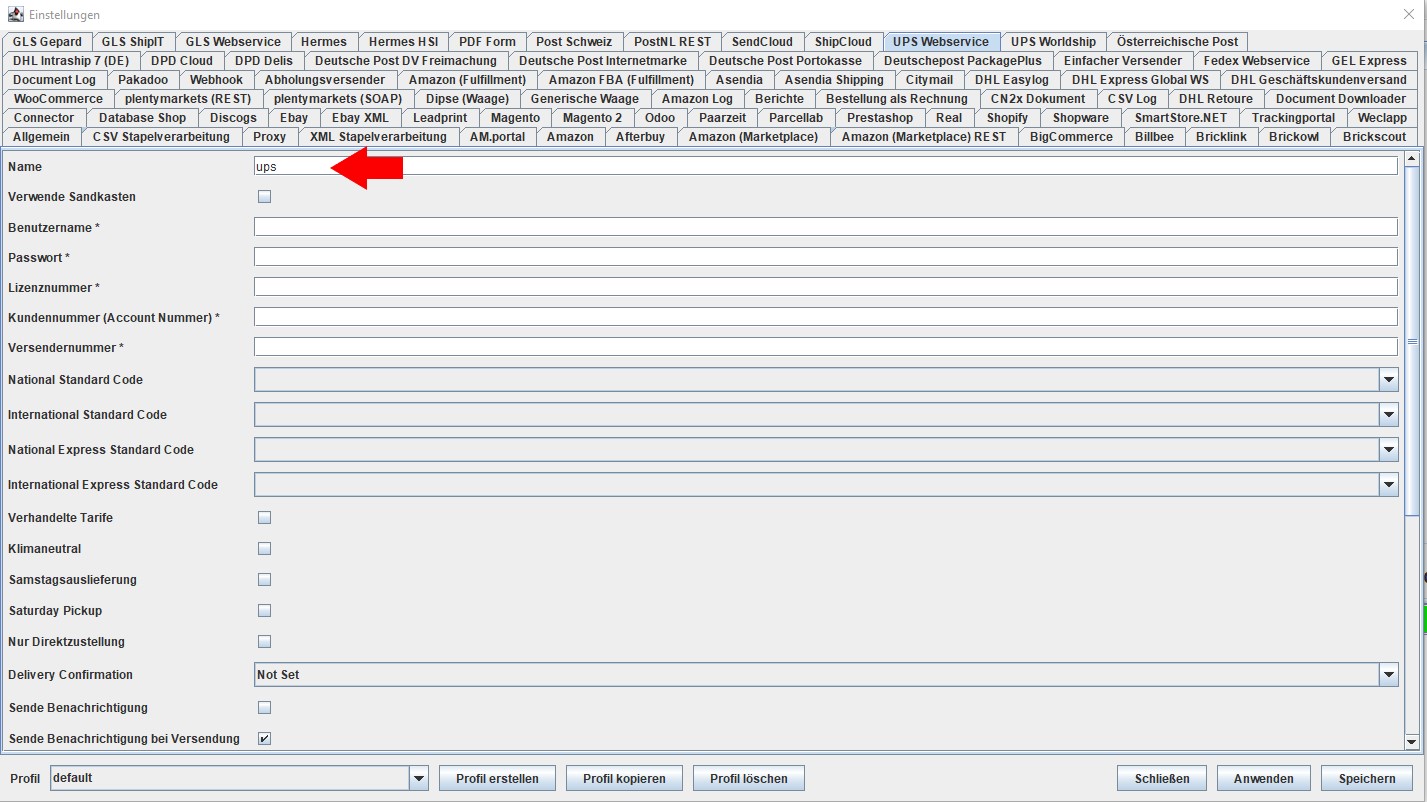Switch to the UPS Worldship tab
The width and height of the screenshot is (1427, 802).
pos(1053,42)
